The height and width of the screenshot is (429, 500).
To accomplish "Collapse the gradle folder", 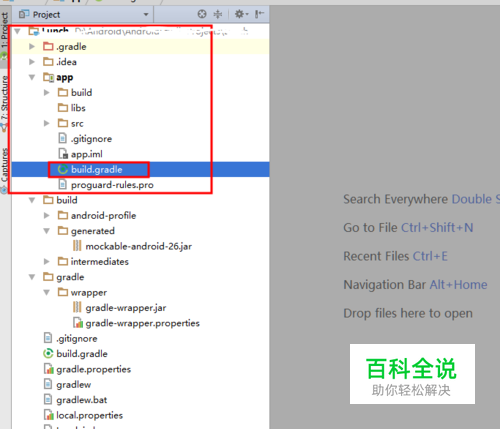I will tap(32, 277).
